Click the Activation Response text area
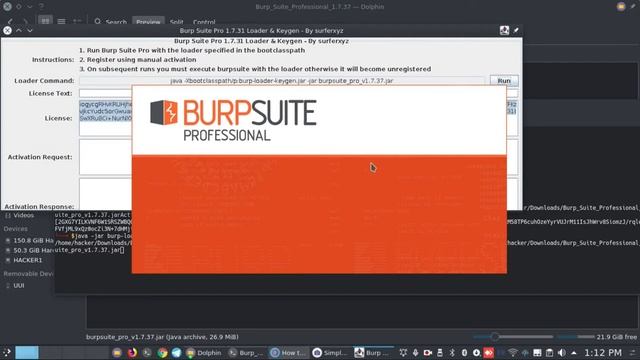Screen dimensions: 640x360 (105, 194)
